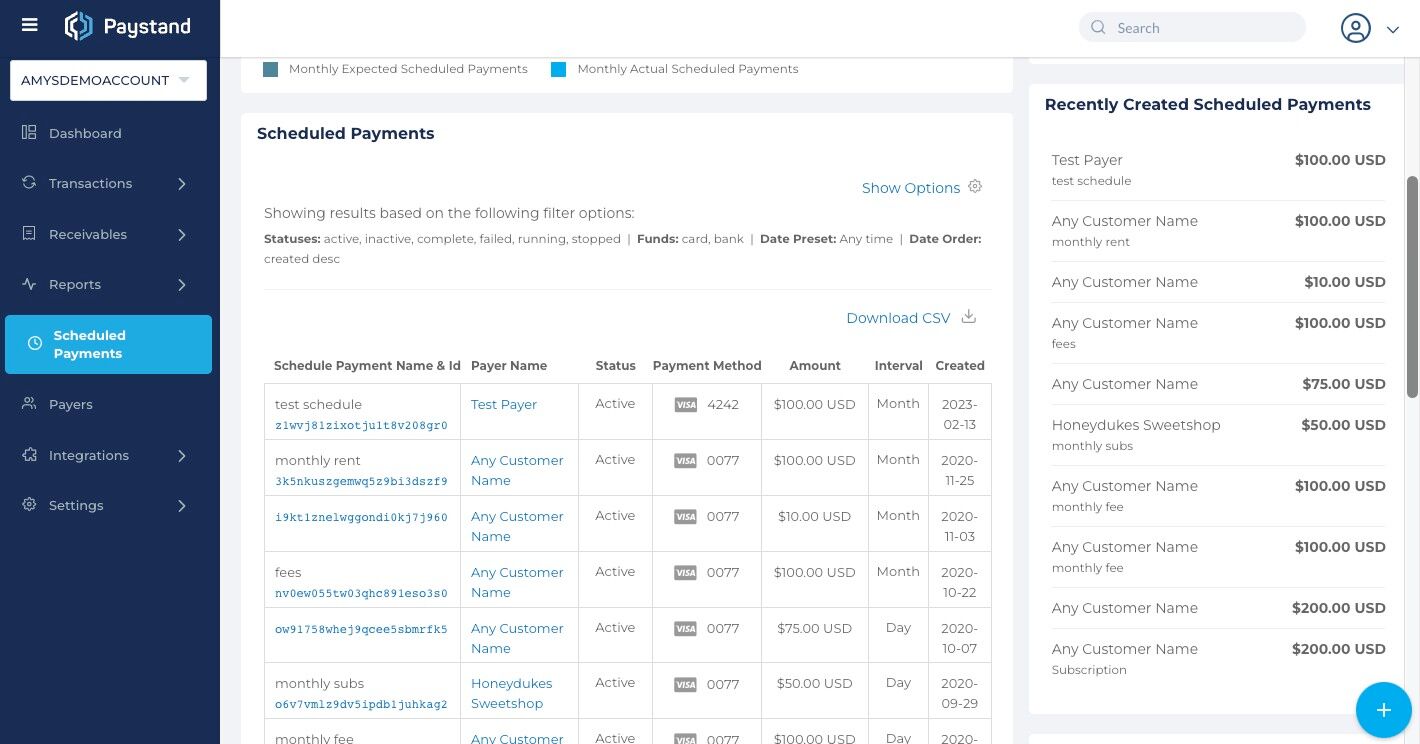The height and width of the screenshot is (744, 1420).
Task: Select Scheduled Payments in the sidebar
Action: click(x=108, y=344)
